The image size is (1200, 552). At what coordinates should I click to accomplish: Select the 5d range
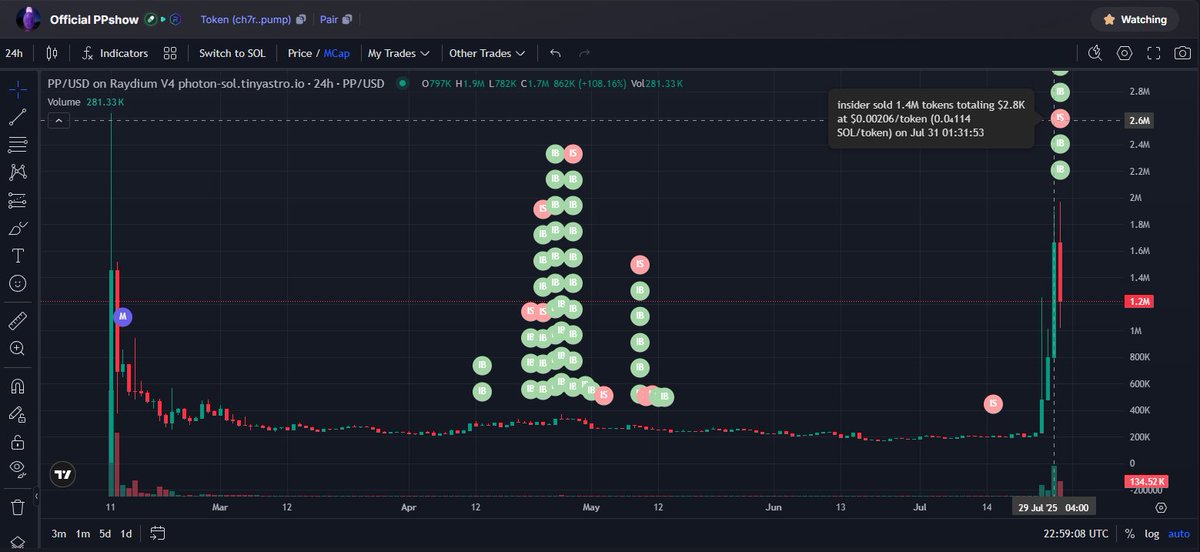[x=105, y=533]
